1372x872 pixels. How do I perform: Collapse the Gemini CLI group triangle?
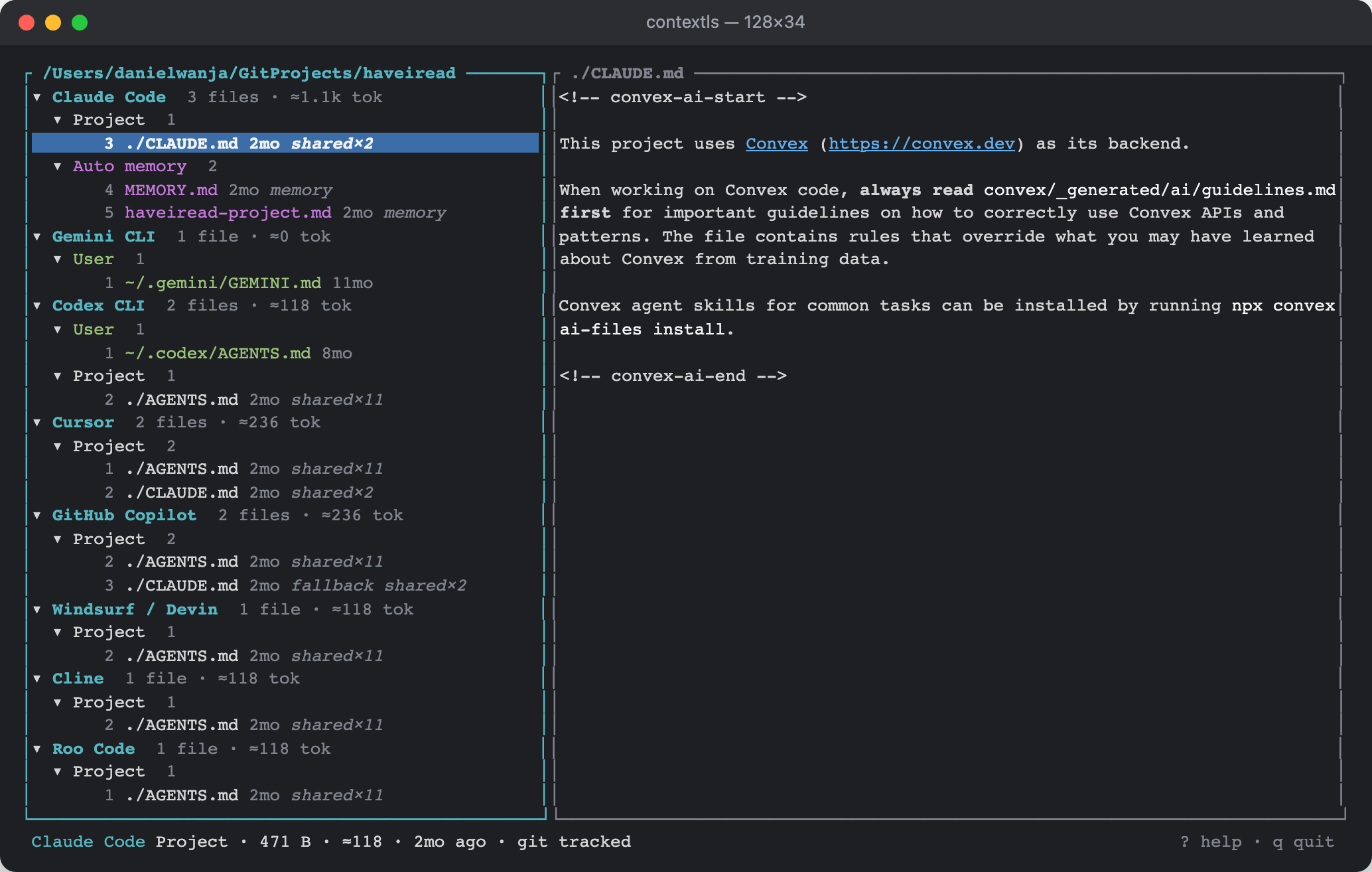(x=37, y=237)
